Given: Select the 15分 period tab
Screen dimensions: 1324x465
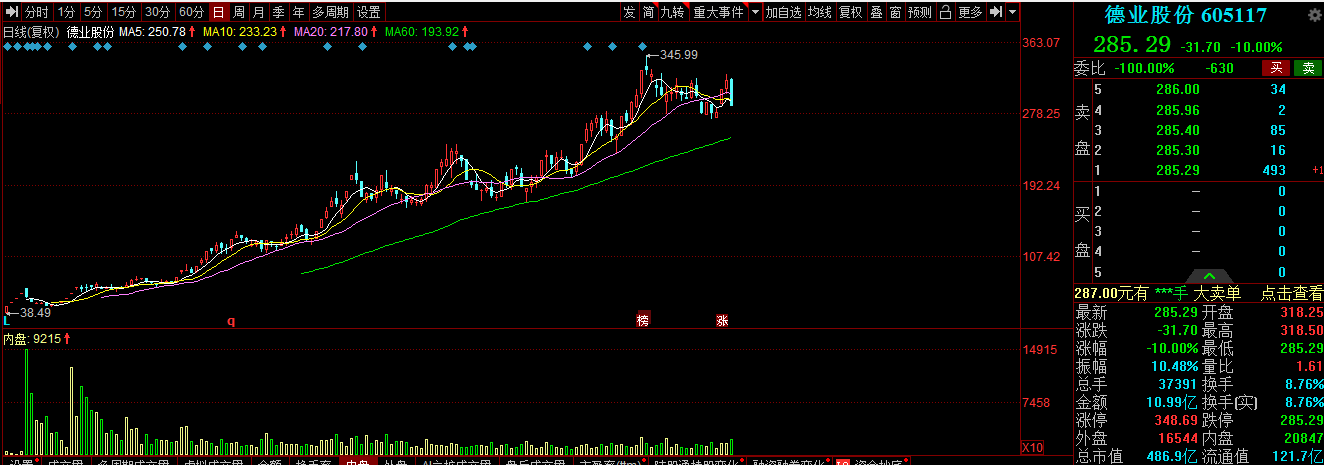Looking at the screenshot, I should (x=124, y=12).
